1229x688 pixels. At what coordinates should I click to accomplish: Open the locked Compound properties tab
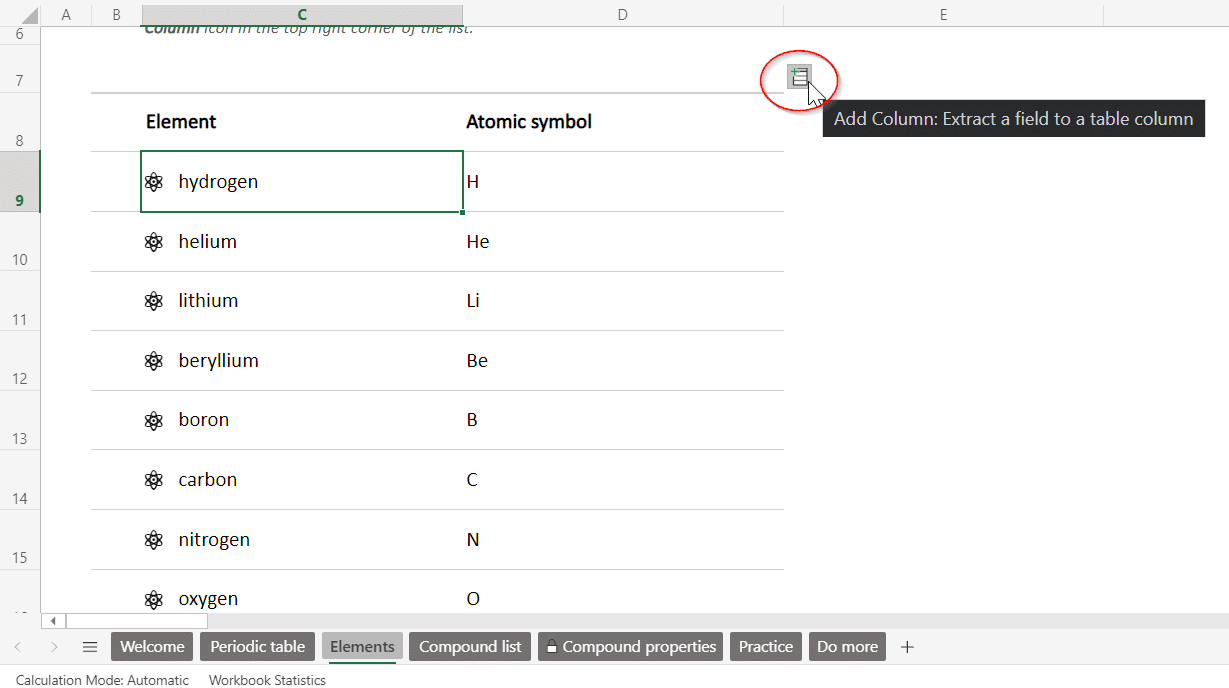pos(630,647)
